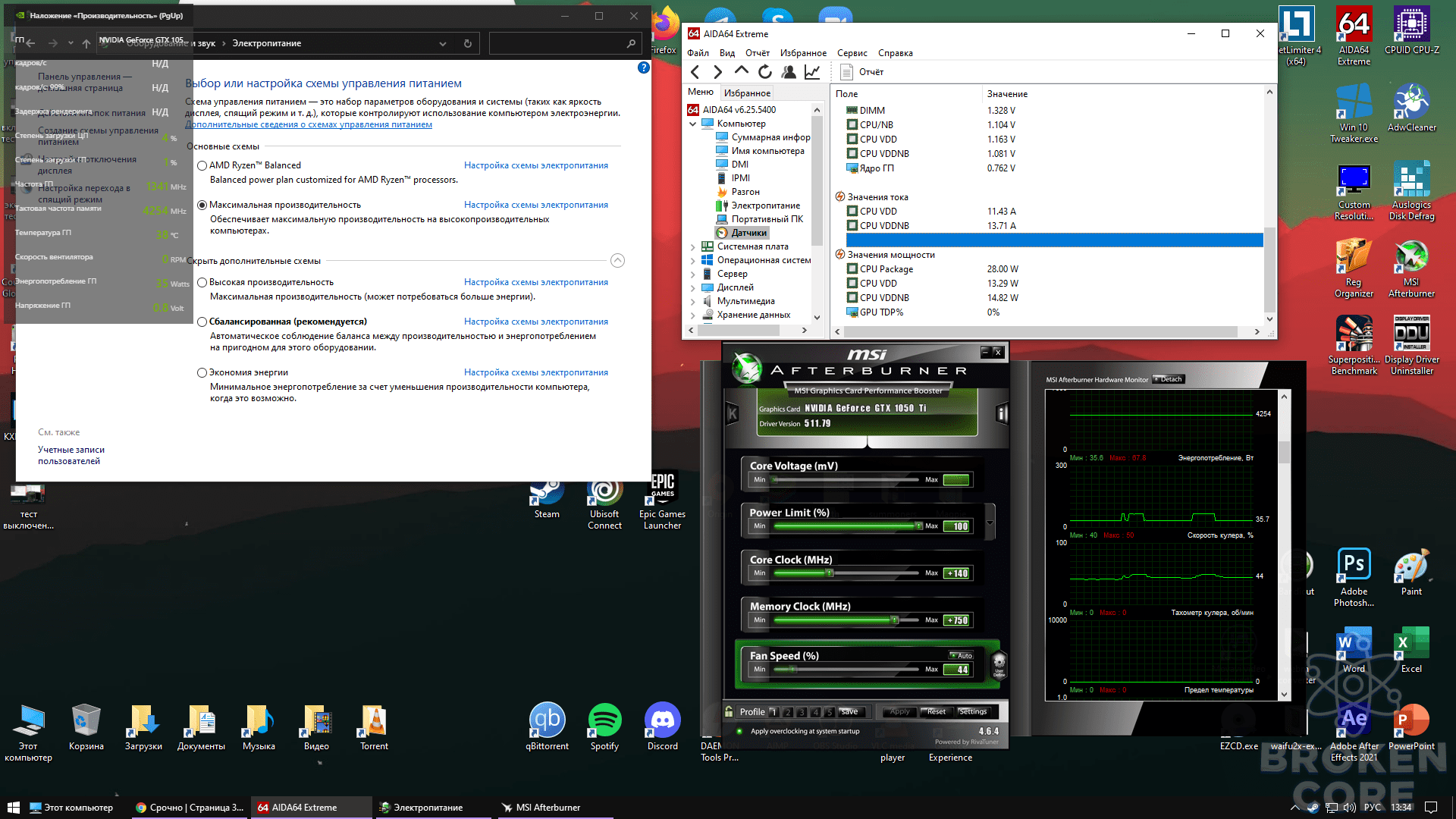Screen dimensions: 1456x819
Task: Open AIDA64 Справка menu
Action: (896, 53)
